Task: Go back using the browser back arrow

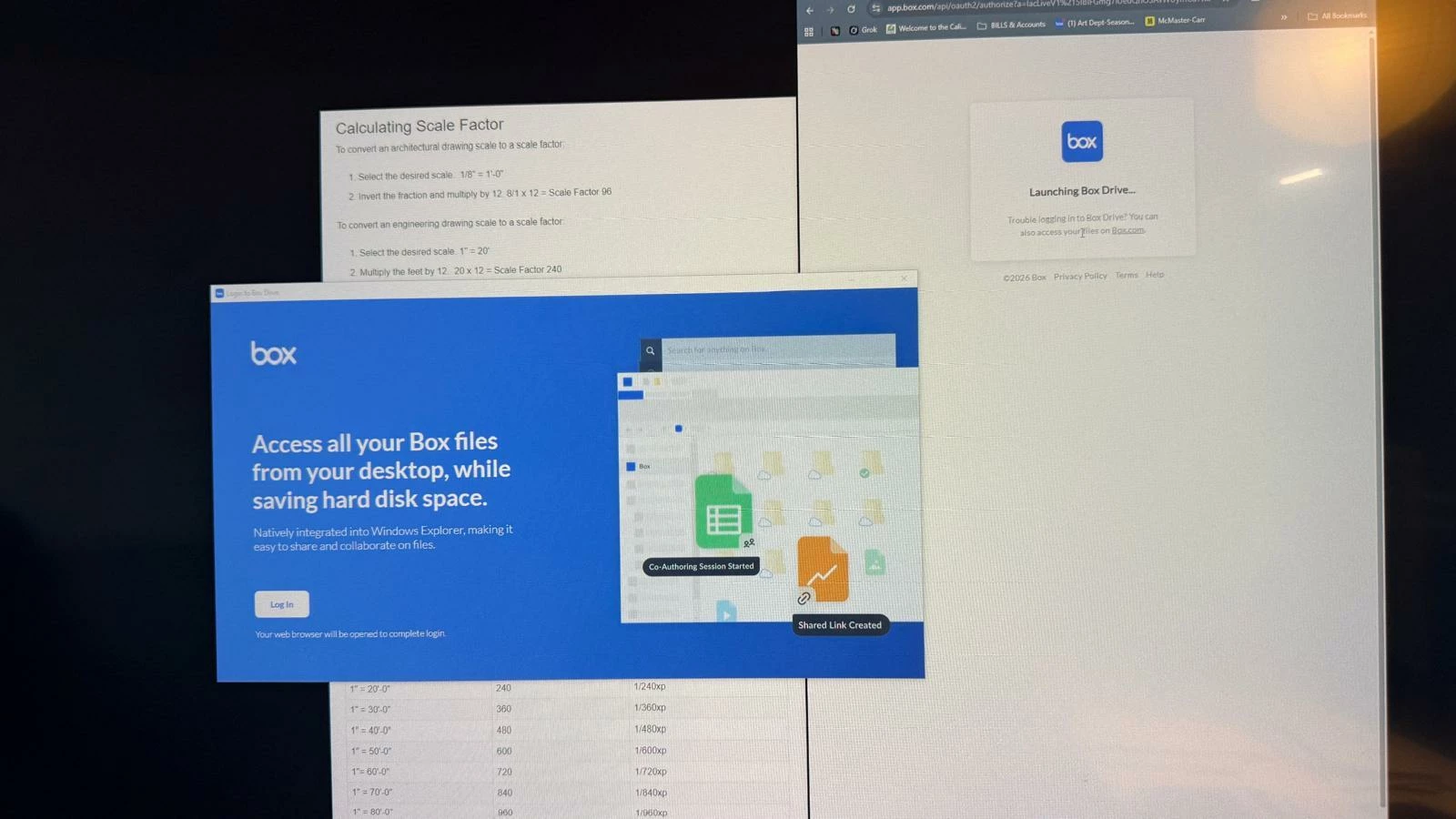Action: coord(810,11)
